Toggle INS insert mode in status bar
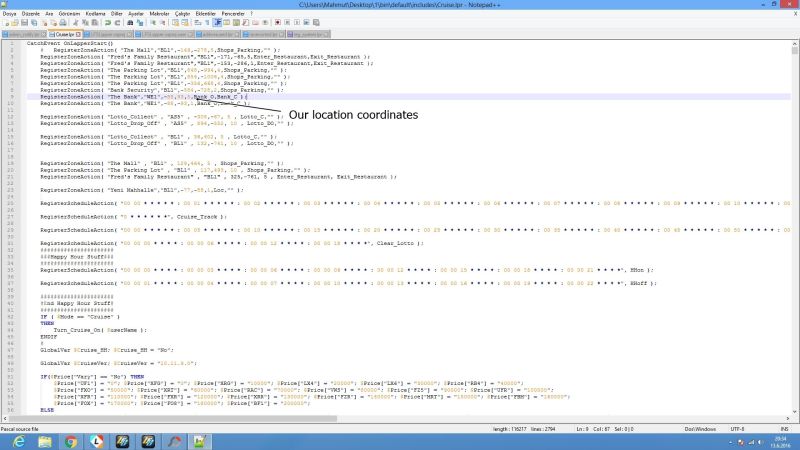 coord(785,429)
